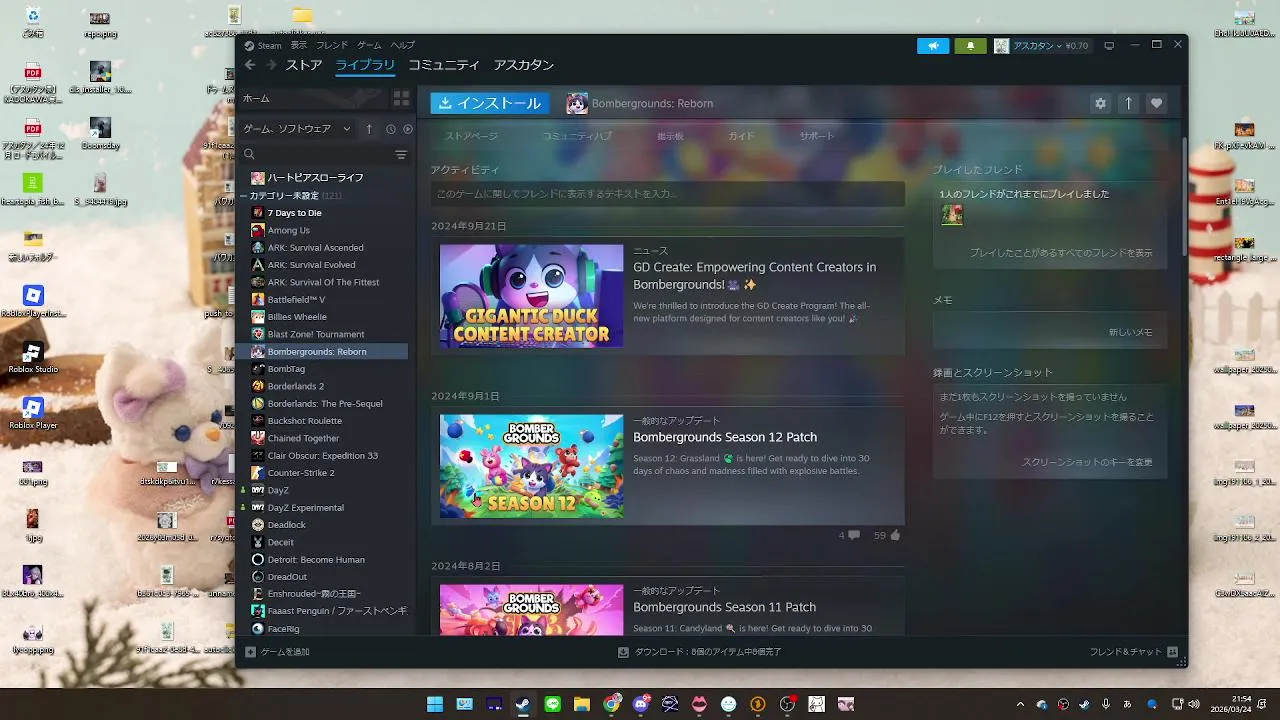Open Windows Start button on taskbar
1280x720 pixels.
435,704
